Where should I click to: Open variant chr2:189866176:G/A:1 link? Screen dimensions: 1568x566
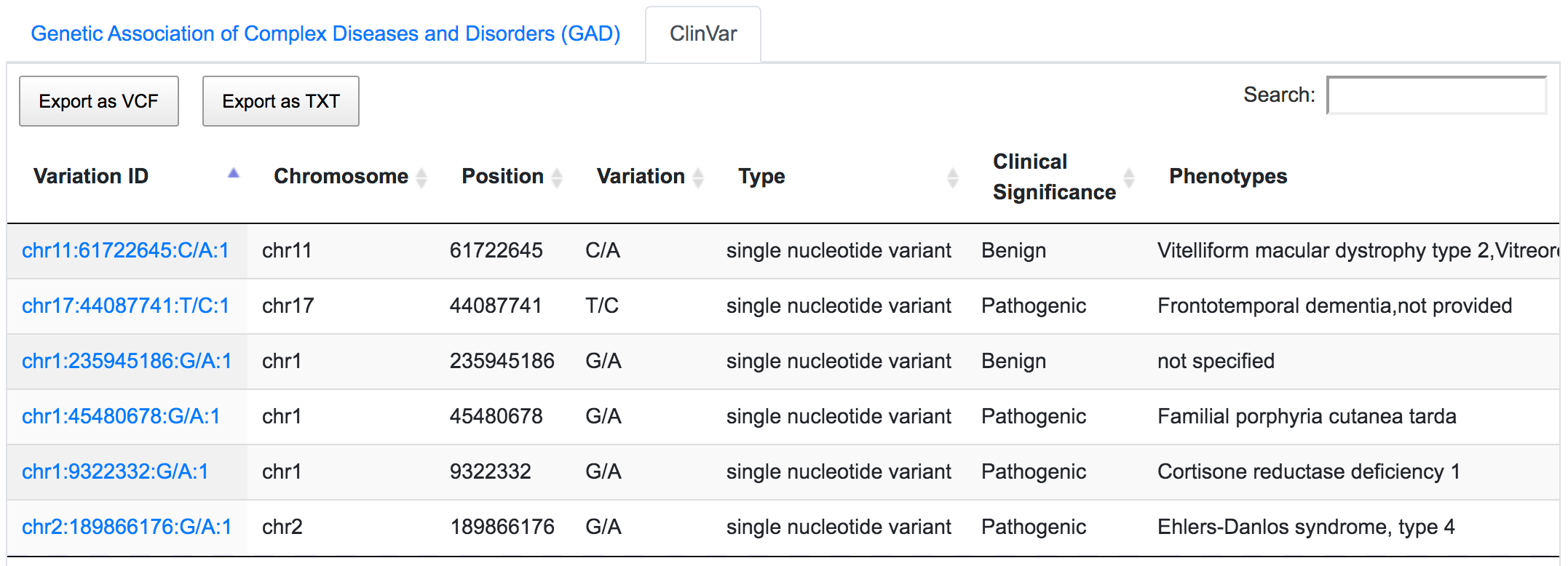click(x=127, y=527)
